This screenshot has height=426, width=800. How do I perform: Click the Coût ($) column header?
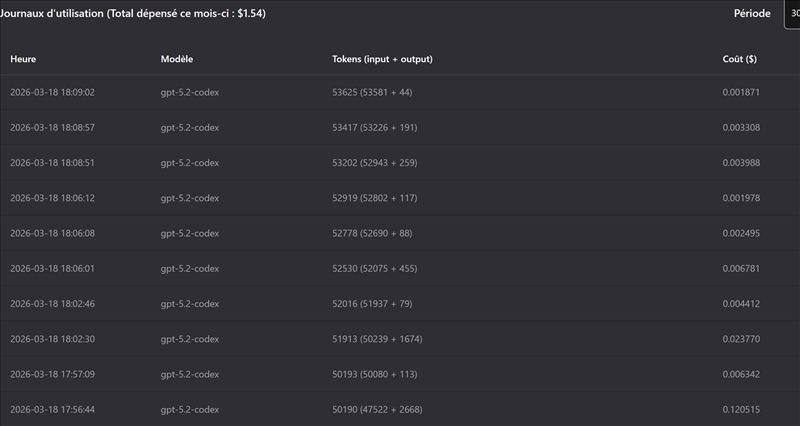(739, 59)
